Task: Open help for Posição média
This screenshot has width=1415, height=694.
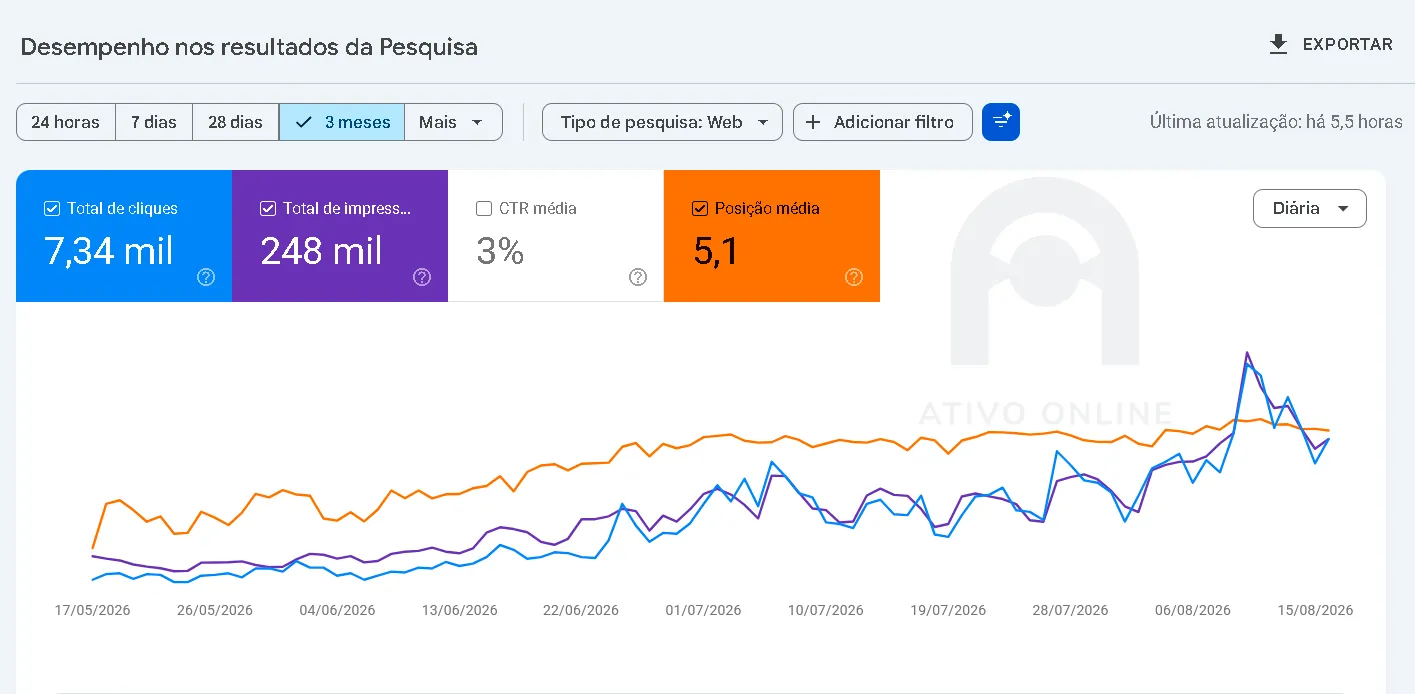Action: point(854,277)
